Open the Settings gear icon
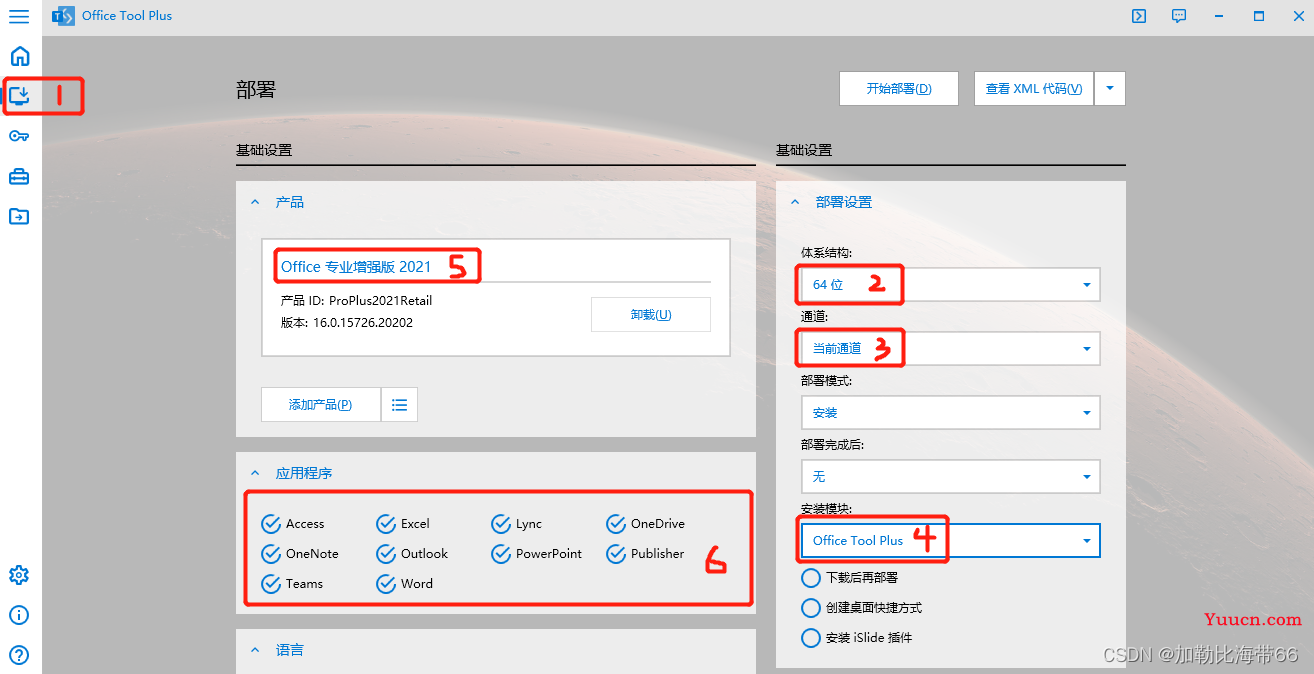 [x=19, y=575]
